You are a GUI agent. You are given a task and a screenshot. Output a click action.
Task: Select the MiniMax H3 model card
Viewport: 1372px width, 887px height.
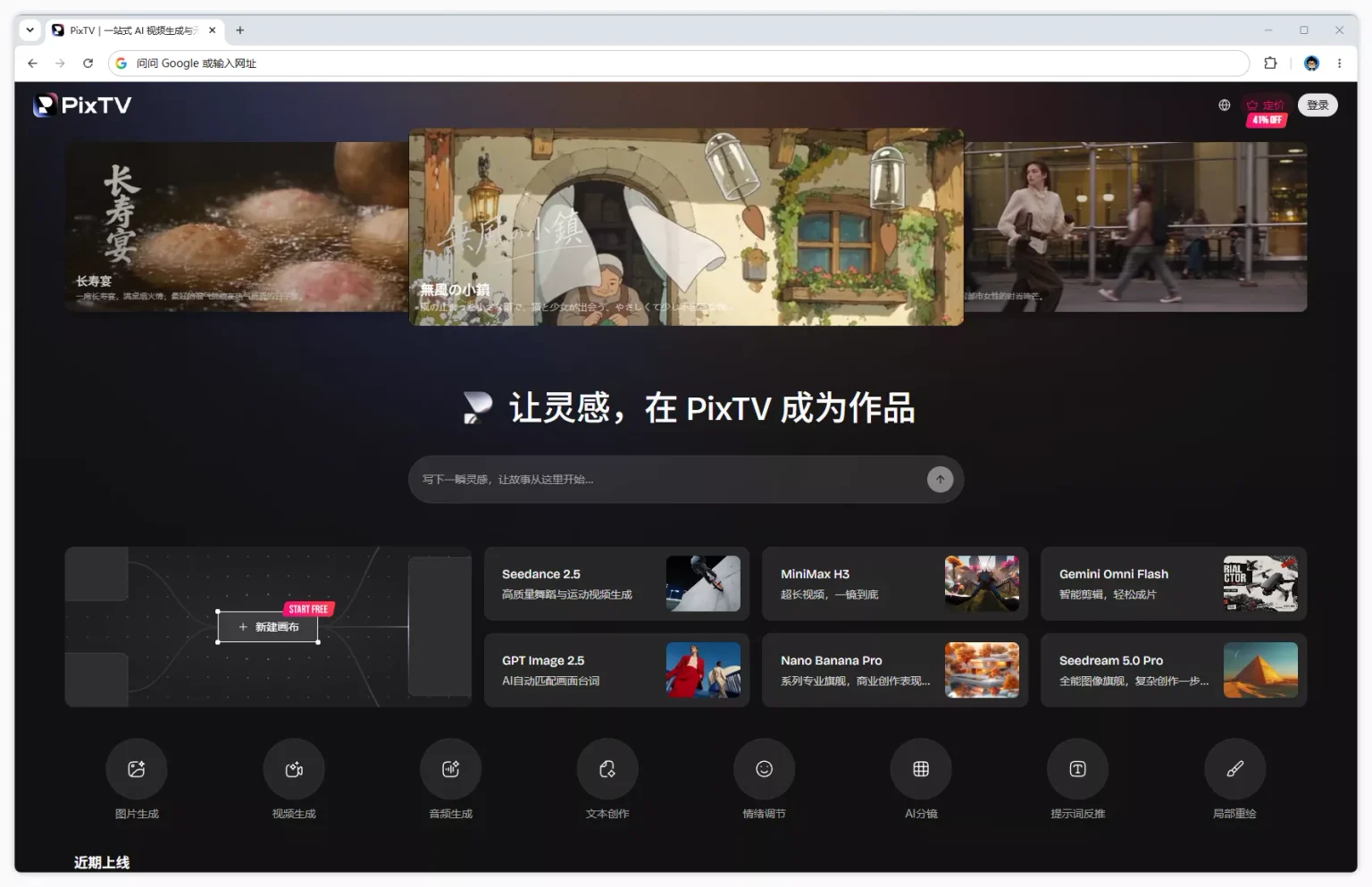(895, 584)
